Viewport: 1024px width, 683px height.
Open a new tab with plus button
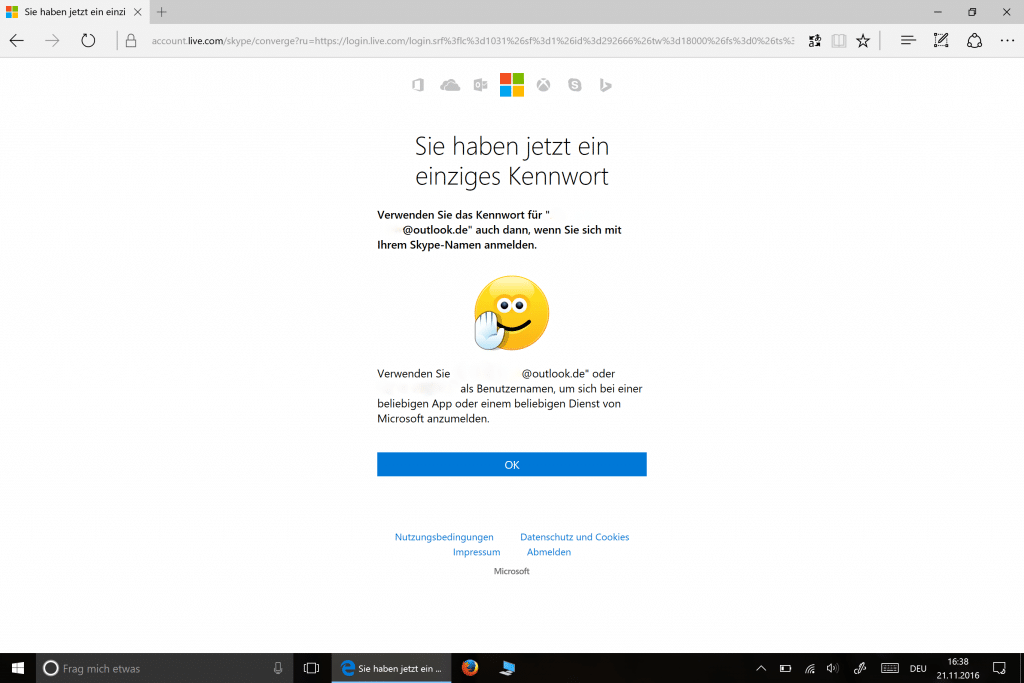coord(162,12)
